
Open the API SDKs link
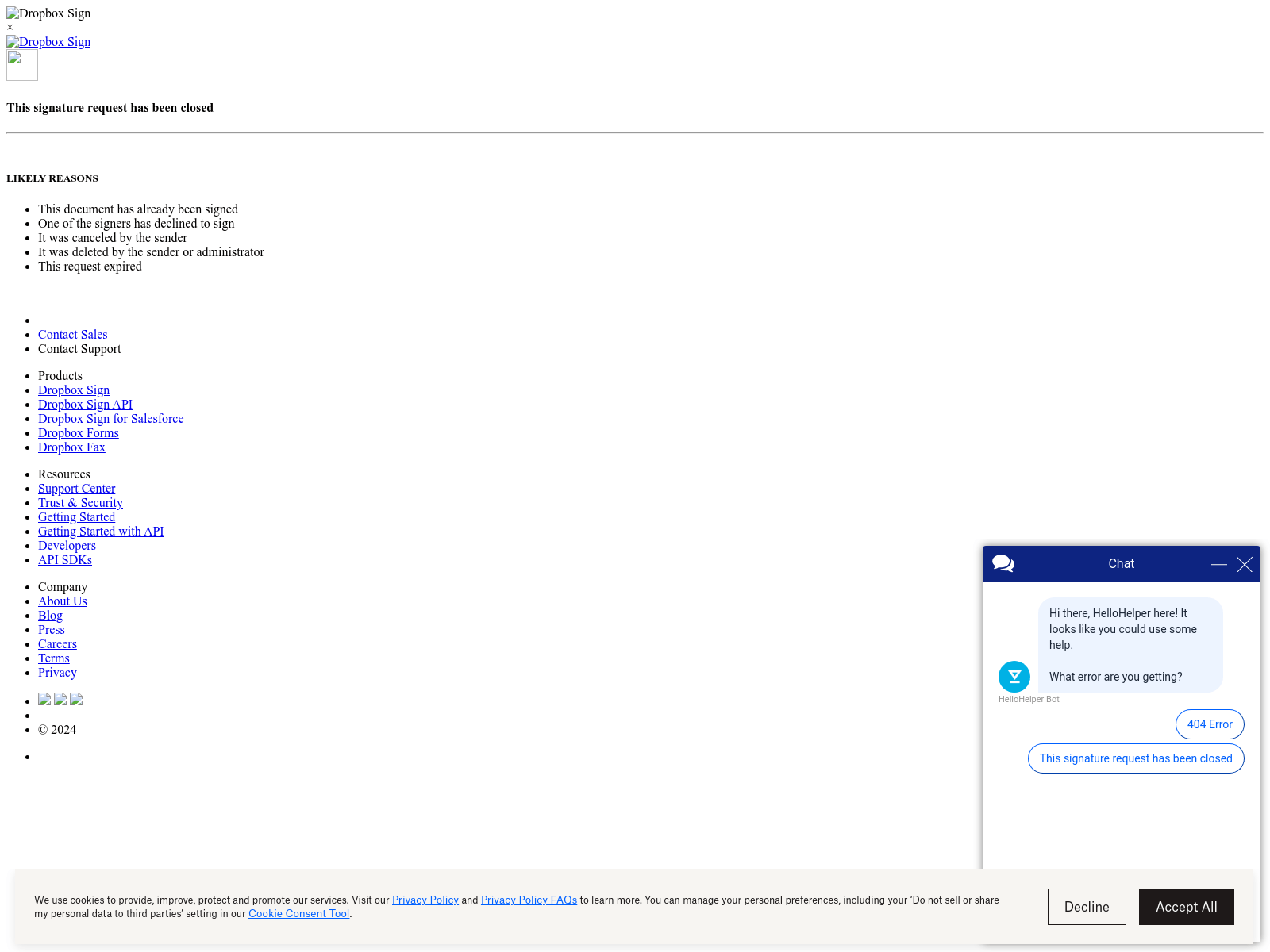tap(65, 560)
